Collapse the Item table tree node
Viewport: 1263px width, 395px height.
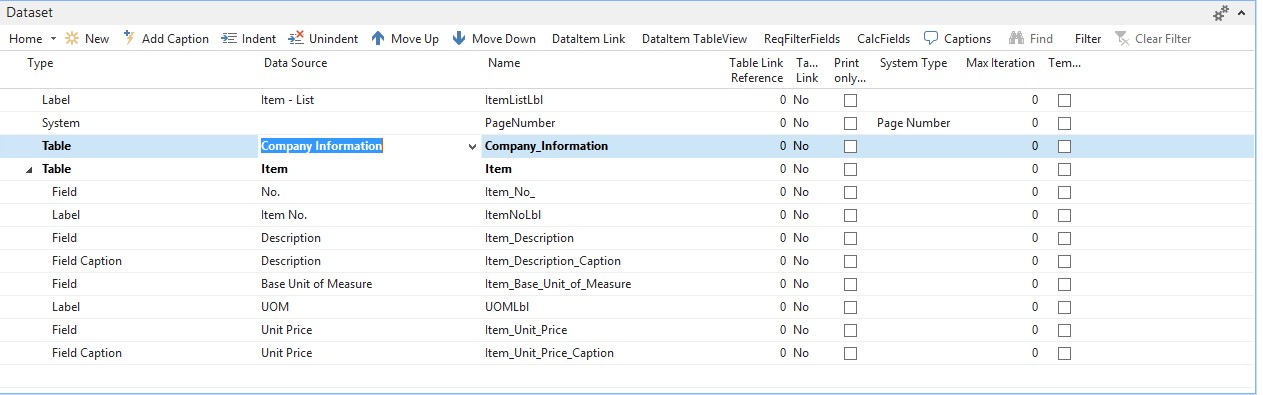tap(29, 170)
